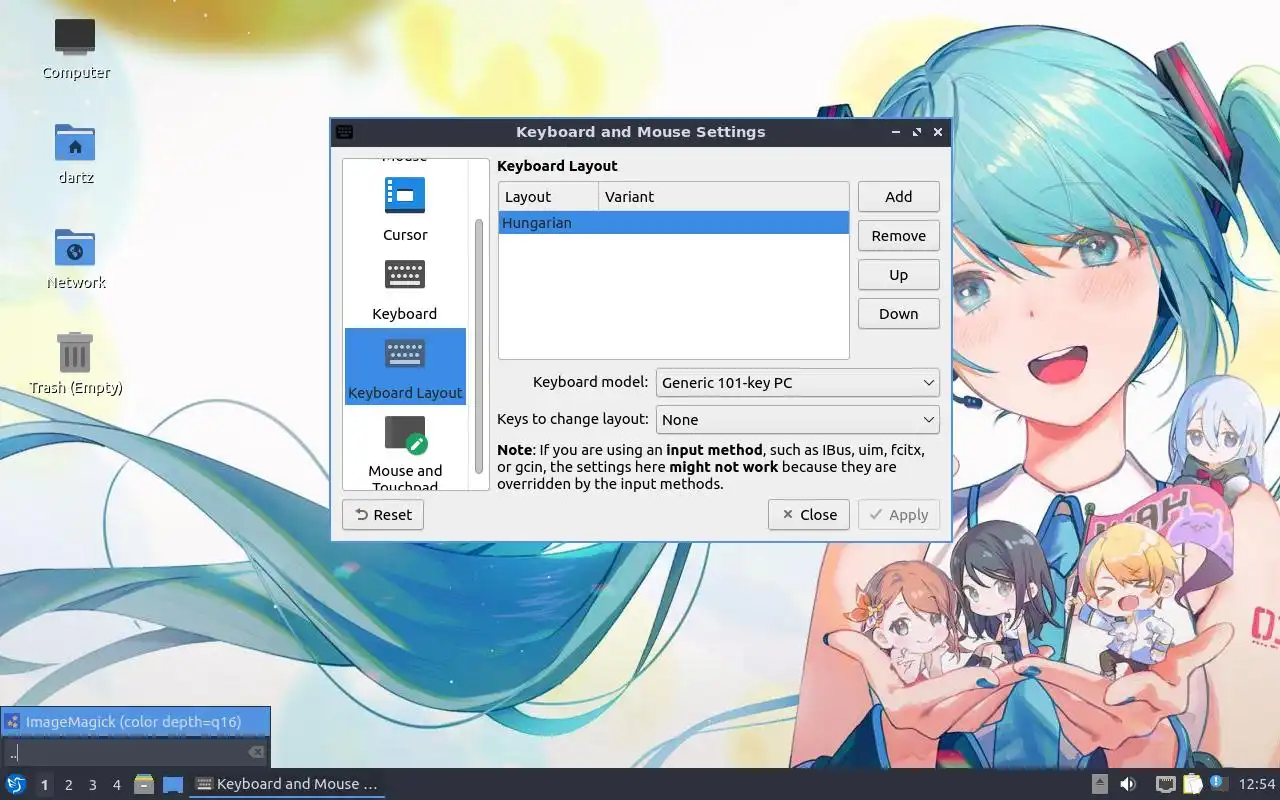This screenshot has width=1280, height=800.
Task: Switch to workspace 1
Action: pos(44,785)
